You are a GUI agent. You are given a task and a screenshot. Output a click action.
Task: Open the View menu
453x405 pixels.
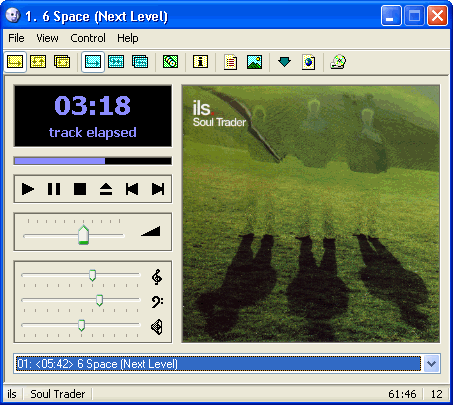47,38
